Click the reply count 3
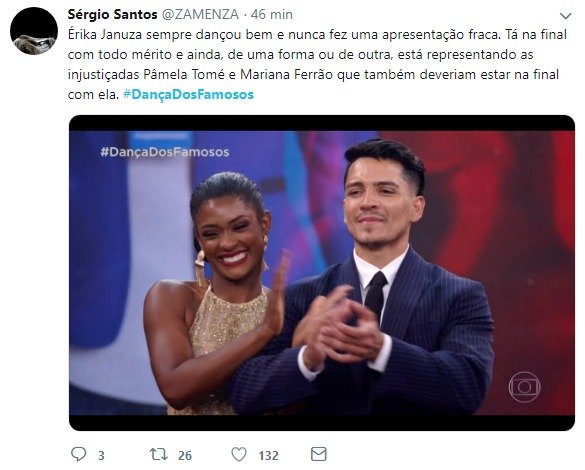 coord(101,455)
